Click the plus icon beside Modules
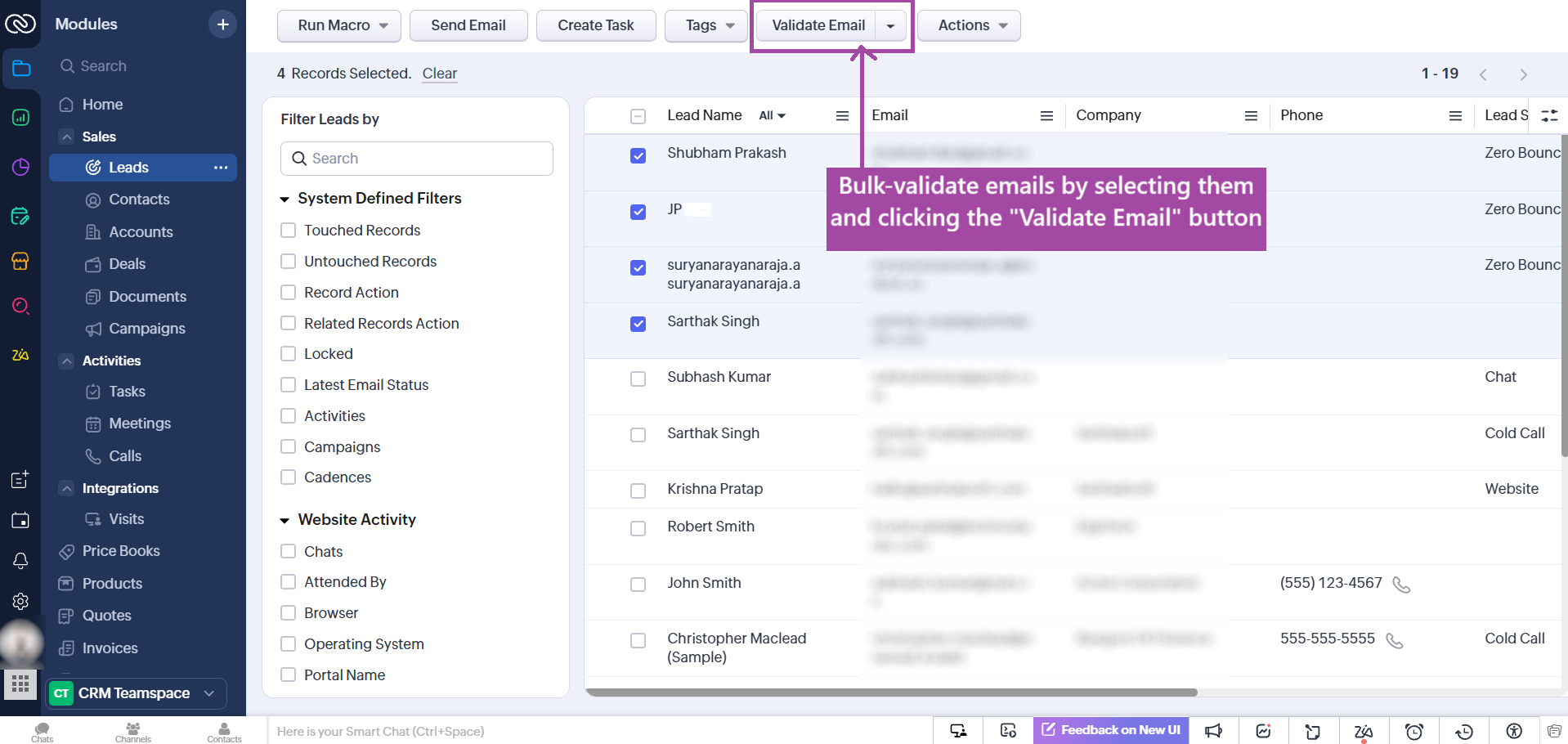1568x744 pixels. [x=222, y=25]
